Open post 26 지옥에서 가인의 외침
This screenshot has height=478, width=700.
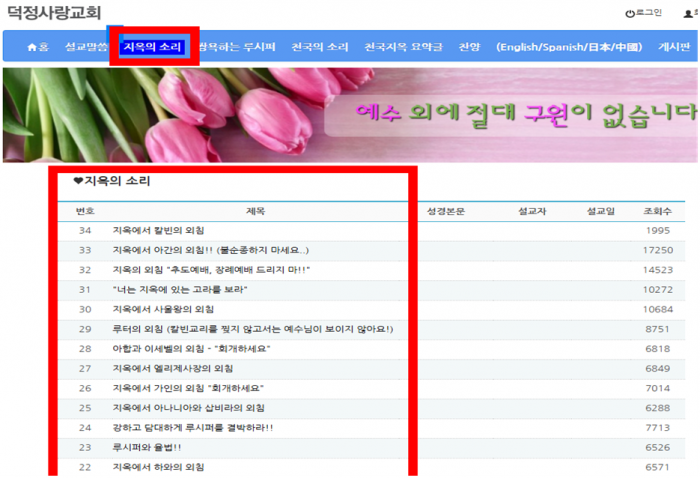(x=188, y=388)
